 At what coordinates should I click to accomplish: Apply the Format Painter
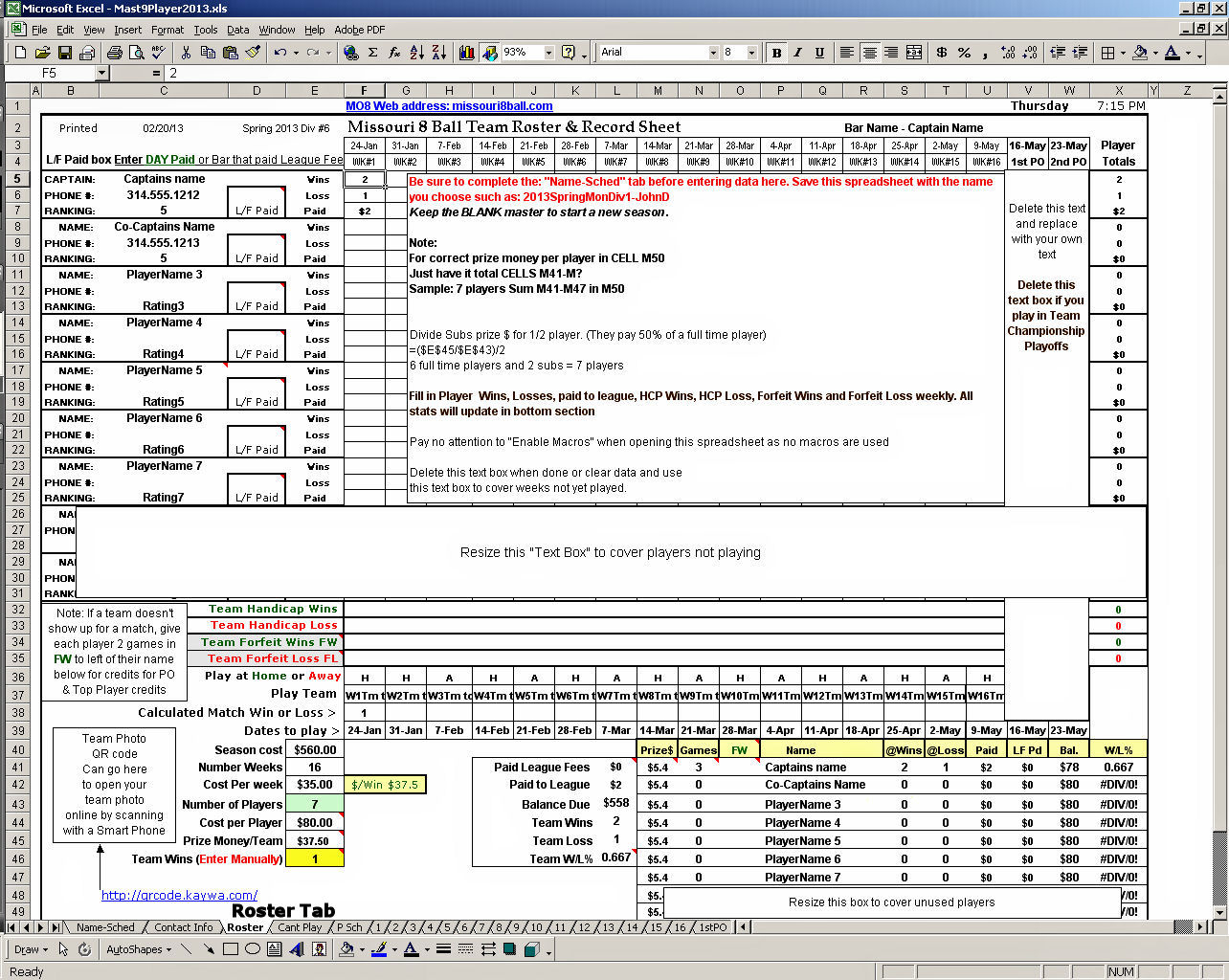[x=252, y=53]
